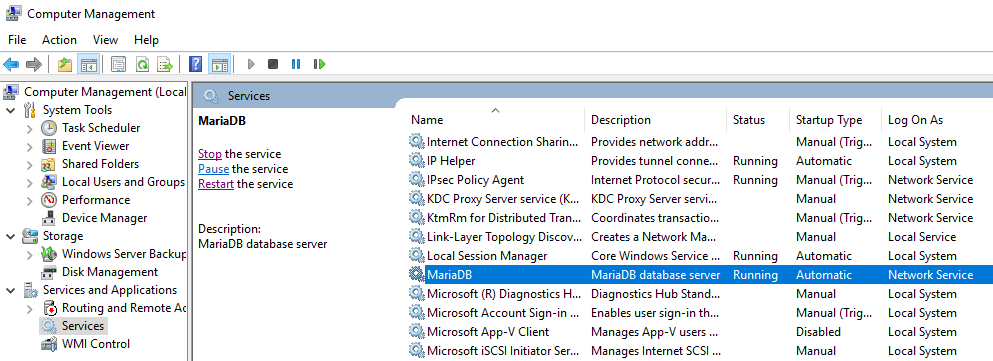Click the Pause Service toolbar icon
The image size is (993, 361).
[x=296, y=64]
